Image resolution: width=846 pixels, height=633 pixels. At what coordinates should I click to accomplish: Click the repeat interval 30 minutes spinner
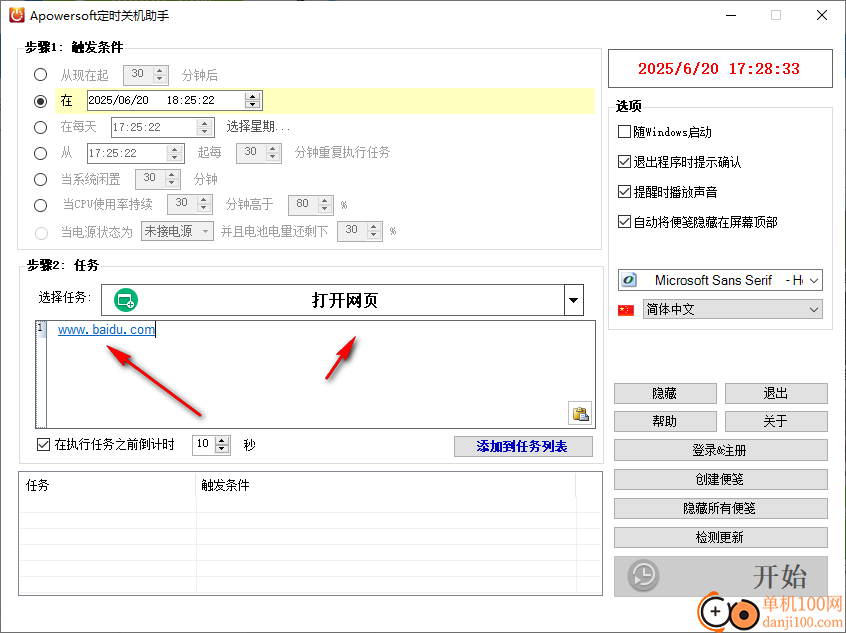[272, 153]
